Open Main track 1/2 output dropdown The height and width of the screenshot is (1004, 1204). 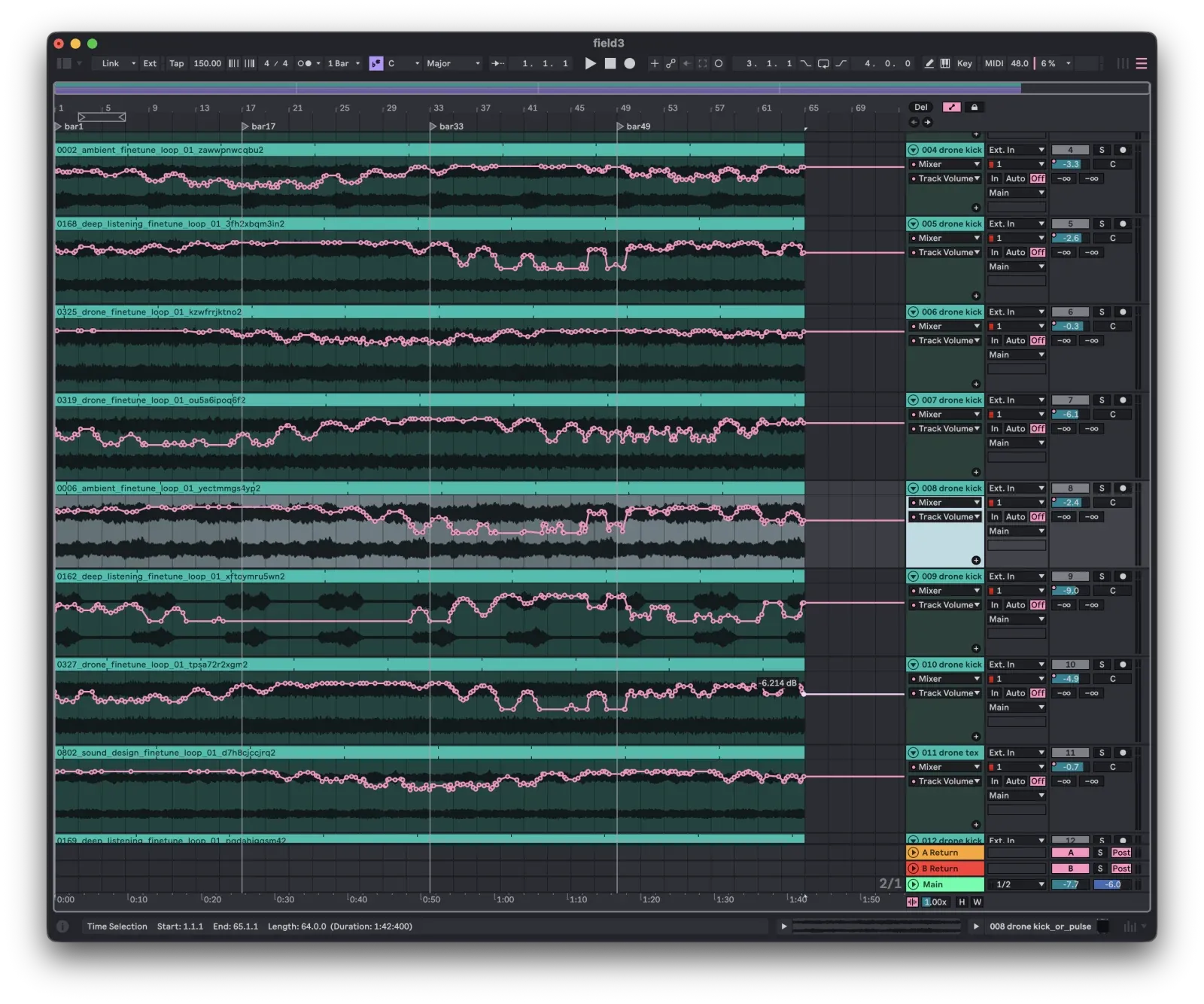(x=1017, y=884)
